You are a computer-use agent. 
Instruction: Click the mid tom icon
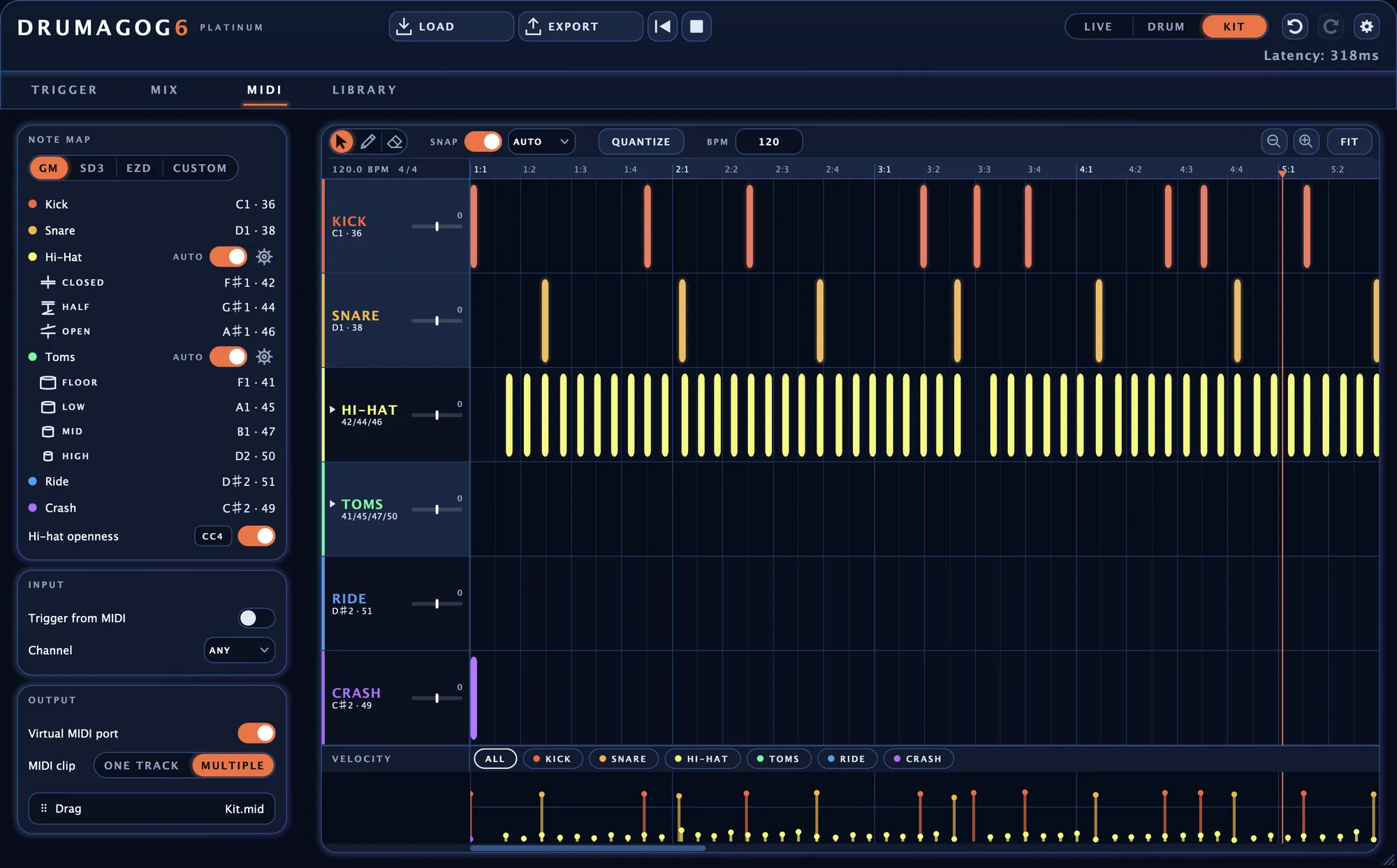(47, 432)
